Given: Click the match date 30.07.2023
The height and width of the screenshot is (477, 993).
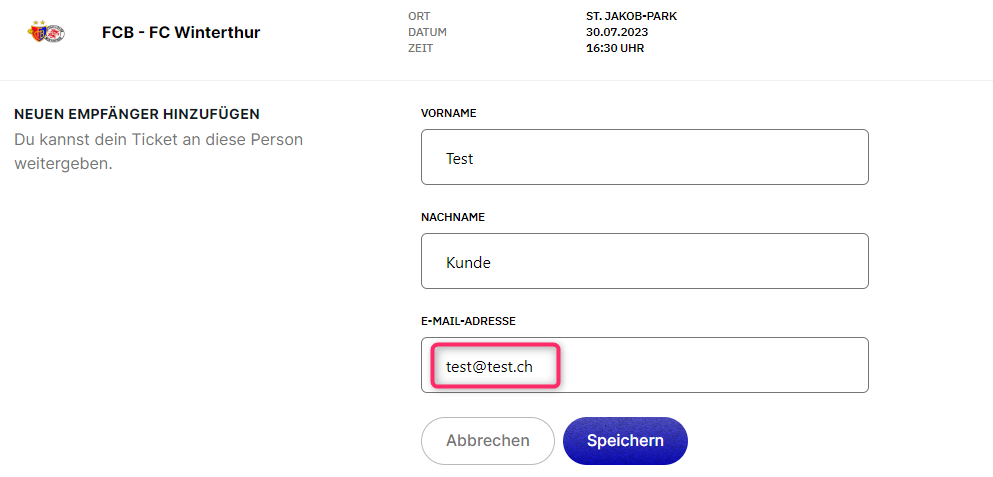Looking at the screenshot, I should click(617, 32).
